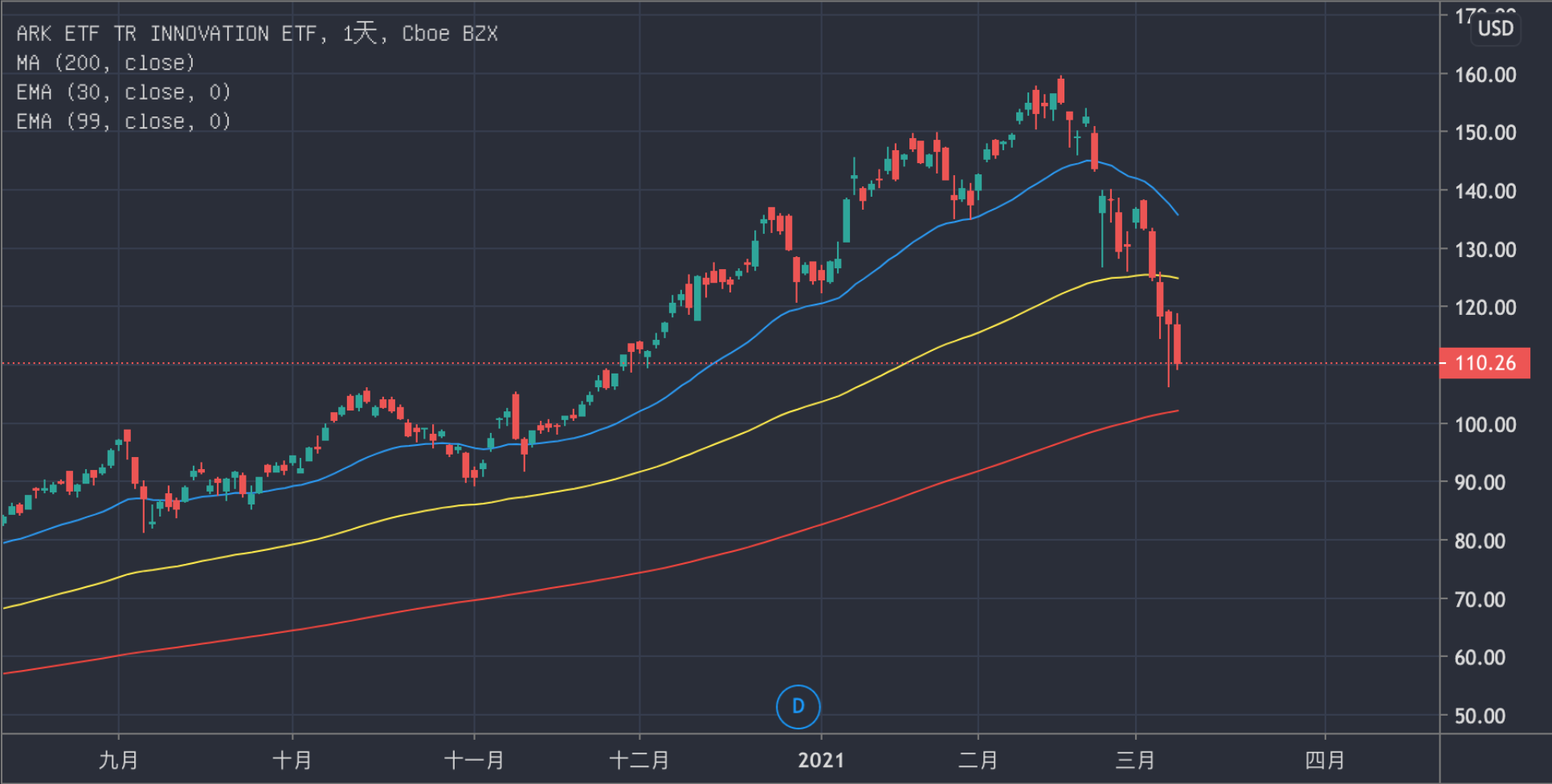The height and width of the screenshot is (784, 1552).
Task: Click the 四月 time axis label
Action: point(1325,760)
